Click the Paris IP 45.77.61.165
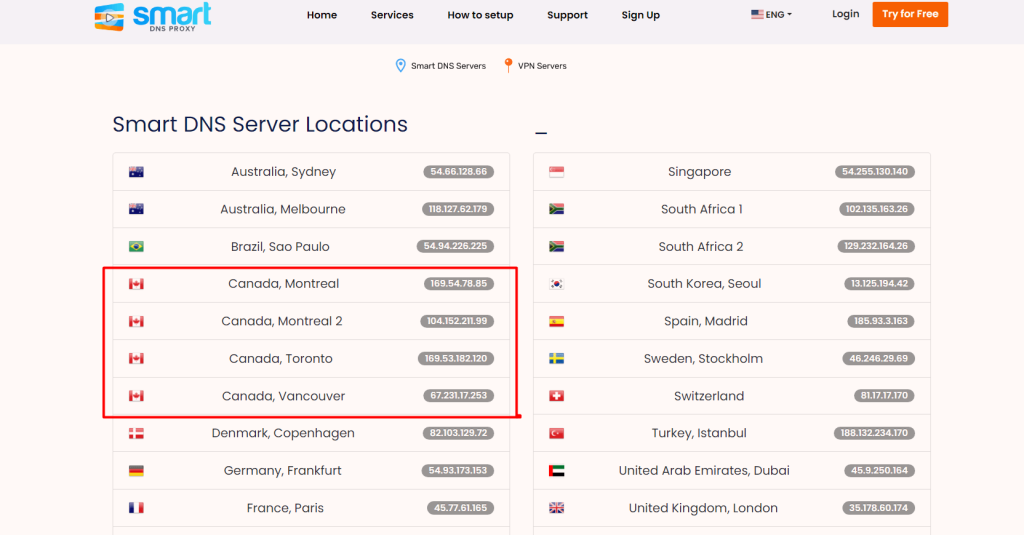The image size is (1024, 535). [460, 508]
